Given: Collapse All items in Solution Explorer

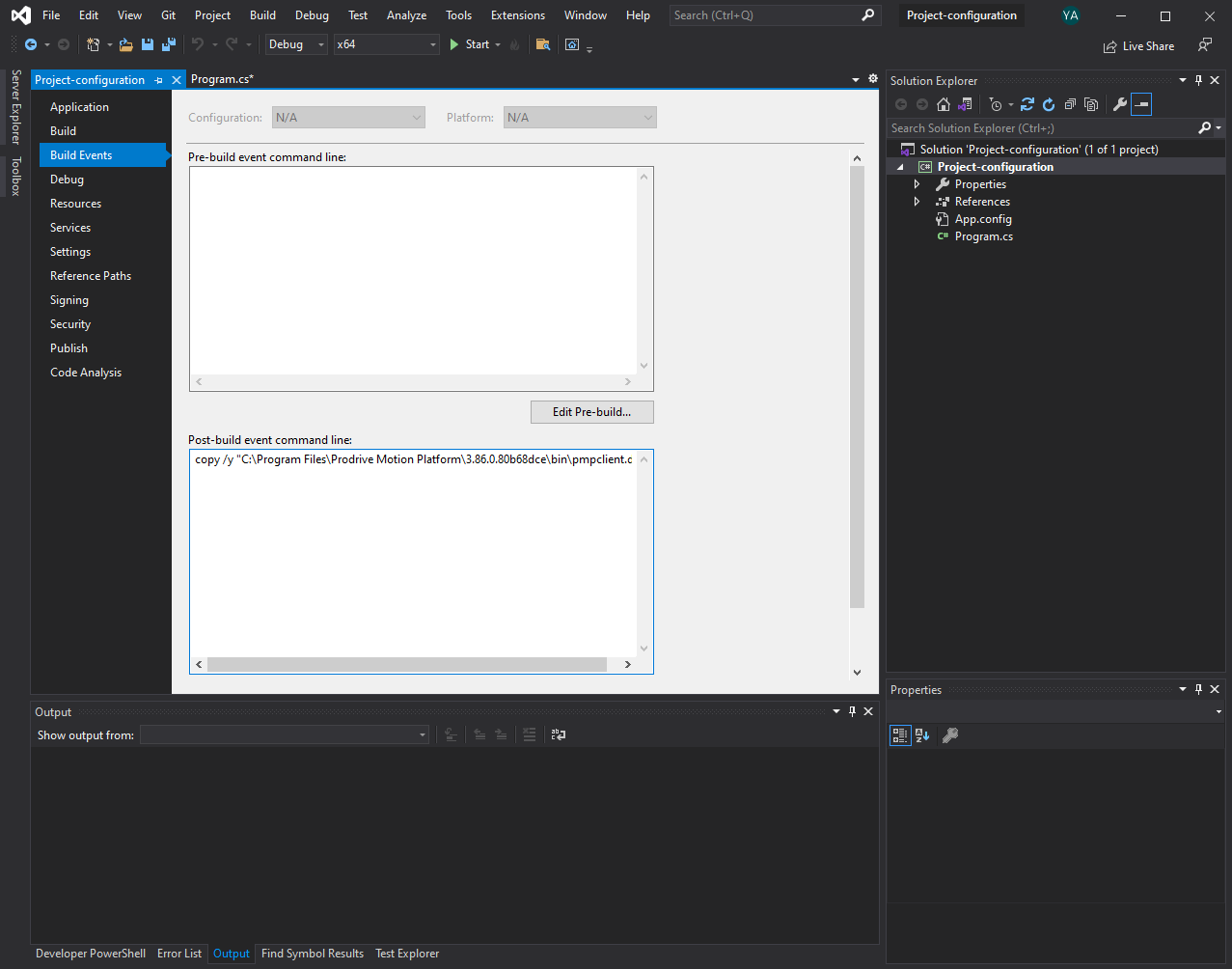Looking at the screenshot, I should point(1069,104).
